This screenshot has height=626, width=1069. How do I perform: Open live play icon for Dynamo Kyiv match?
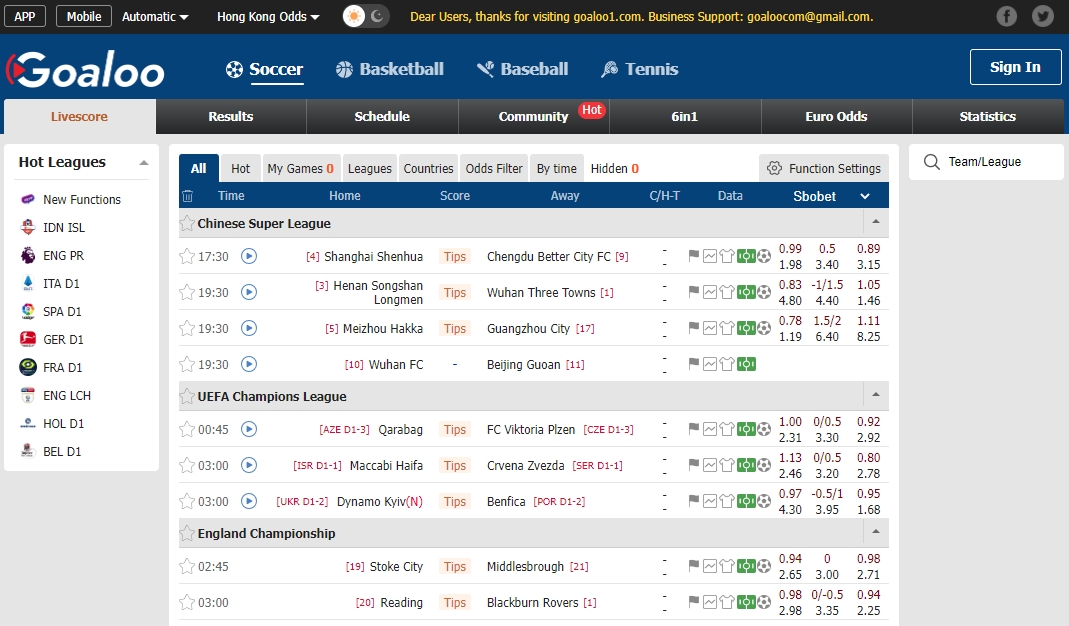click(x=249, y=501)
